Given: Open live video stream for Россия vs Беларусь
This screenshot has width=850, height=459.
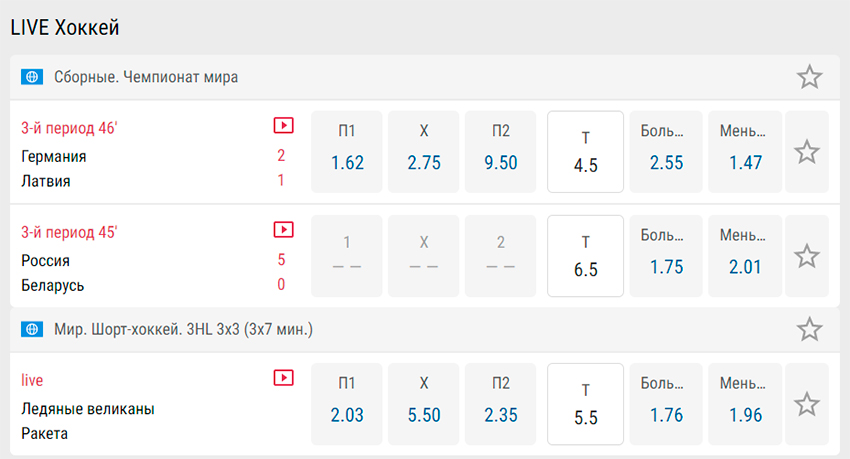Looking at the screenshot, I should 283,230.
